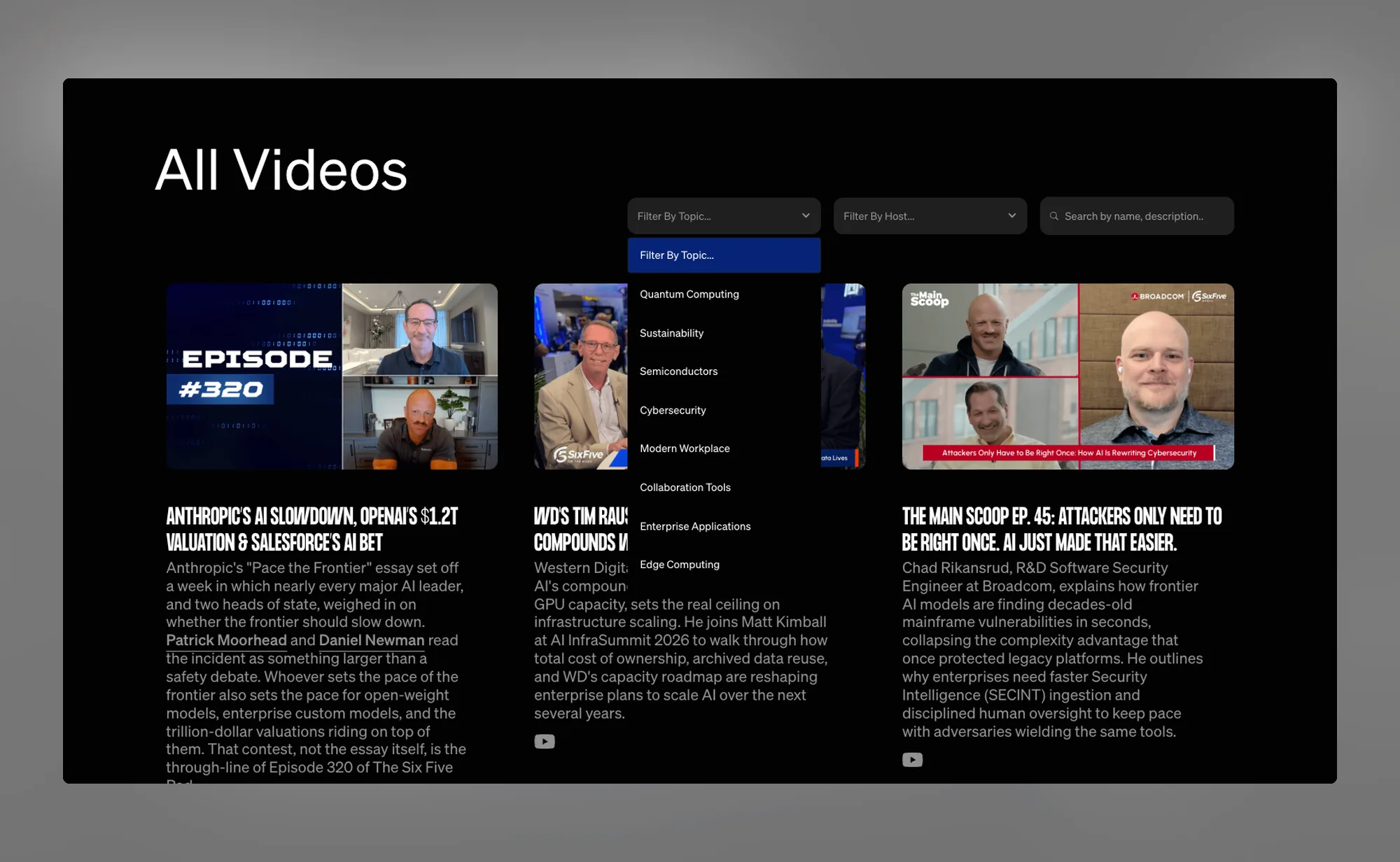Follow the Patrick Moorhead link
This screenshot has width=1400, height=862.
pos(226,640)
